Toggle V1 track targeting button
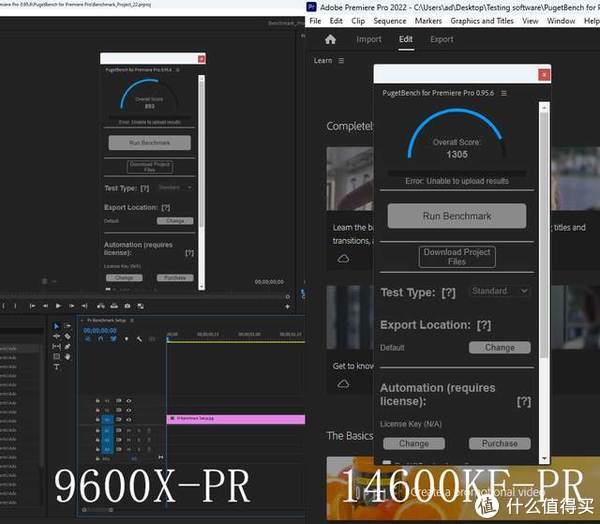 click(108, 420)
